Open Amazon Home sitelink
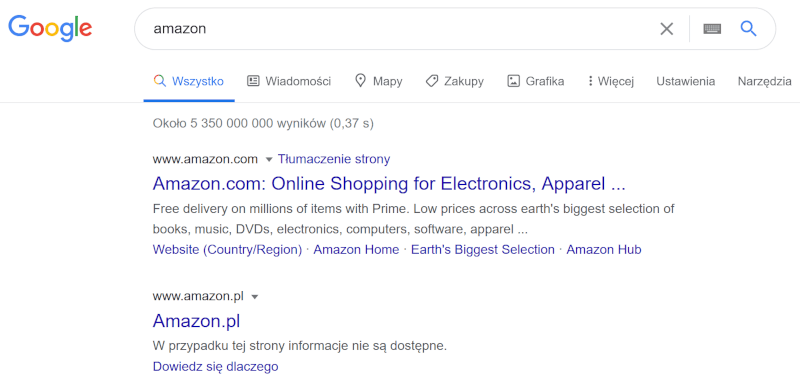800x382 pixels. (356, 250)
